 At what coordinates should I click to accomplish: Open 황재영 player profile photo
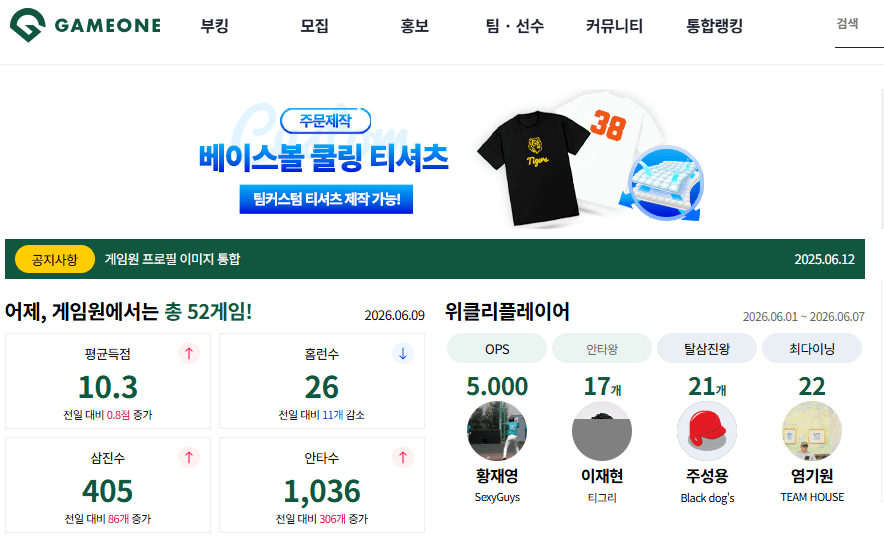[497, 431]
